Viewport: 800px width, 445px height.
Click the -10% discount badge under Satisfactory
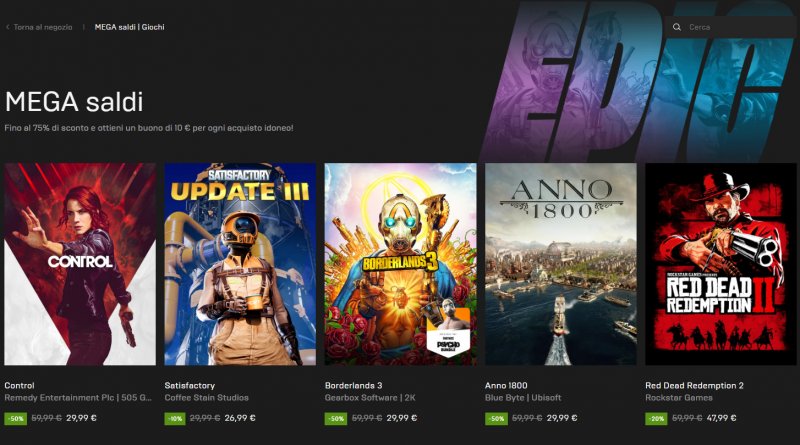(x=175, y=418)
